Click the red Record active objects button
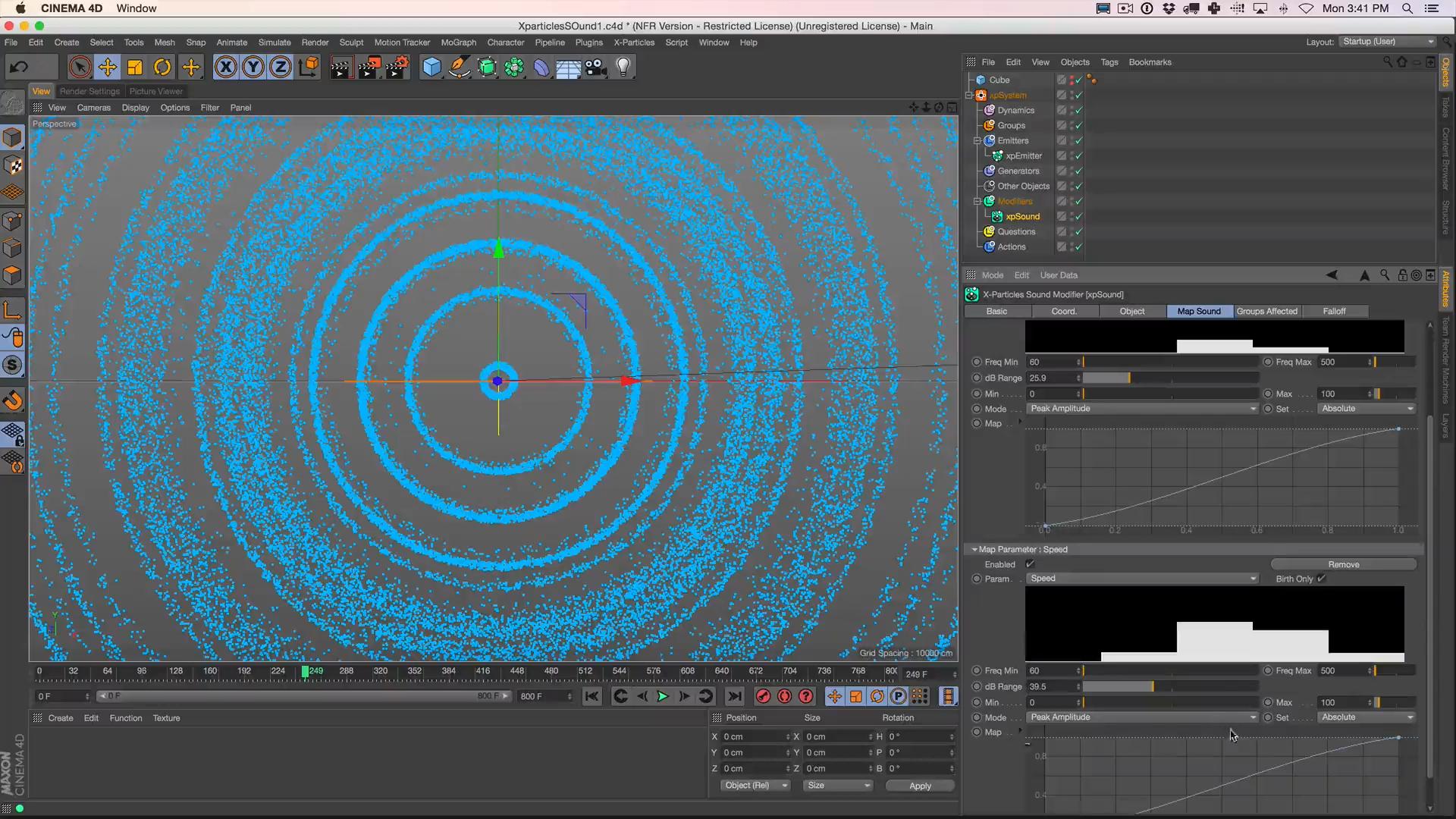The width and height of the screenshot is (1456, 819). 763,696
